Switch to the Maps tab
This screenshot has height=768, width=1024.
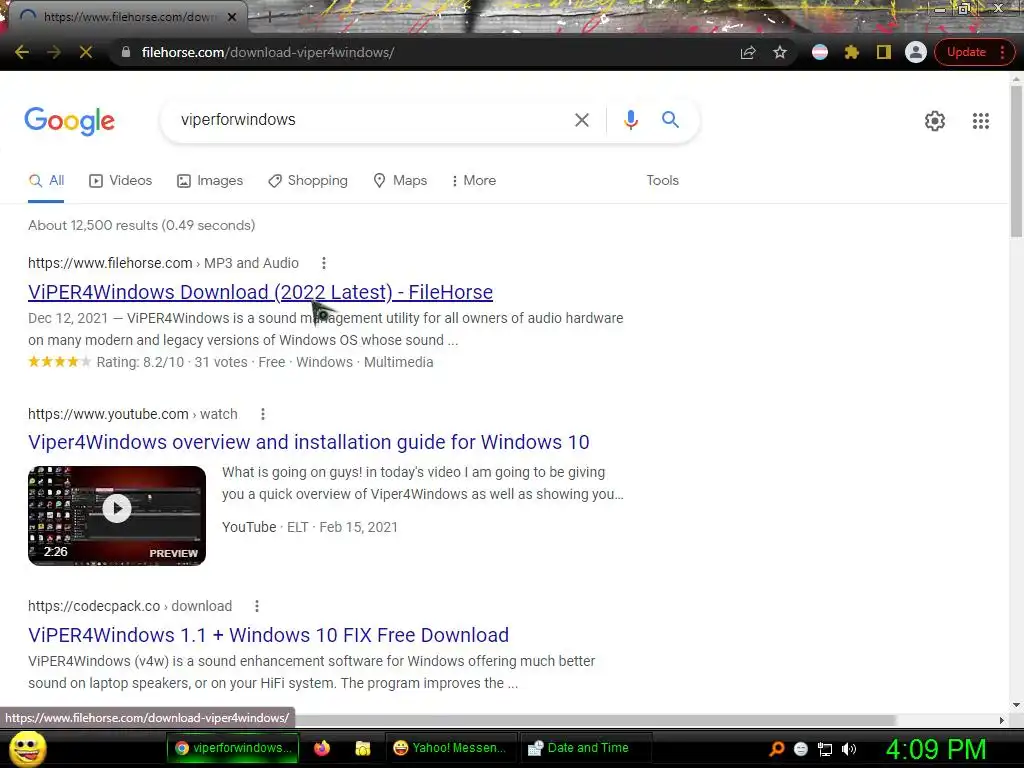pos(400,181)
